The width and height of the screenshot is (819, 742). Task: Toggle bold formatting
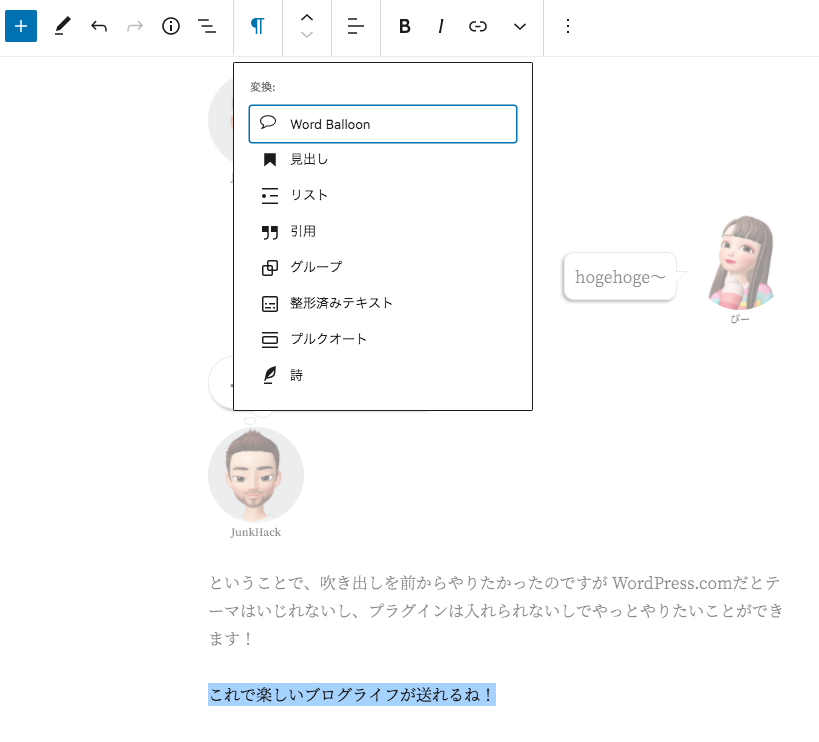[x=405, y=26]
